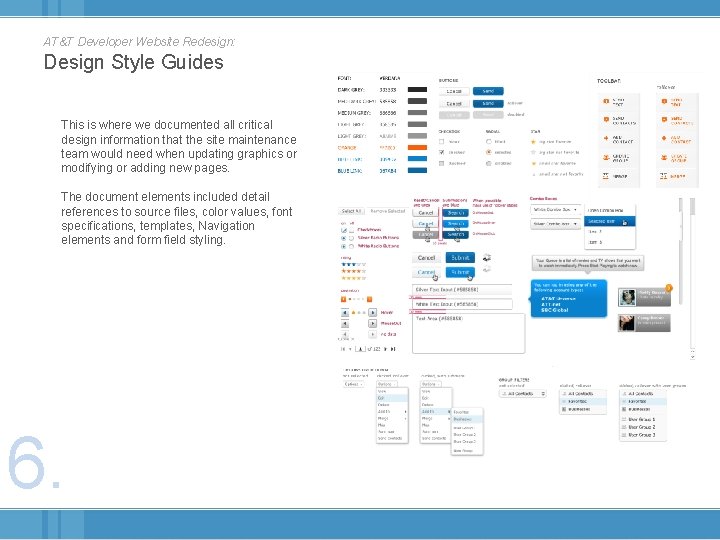The image size is (720, 540).
Task: Click the greyed-out disabled radio button
Action: [x=489, y=163]
